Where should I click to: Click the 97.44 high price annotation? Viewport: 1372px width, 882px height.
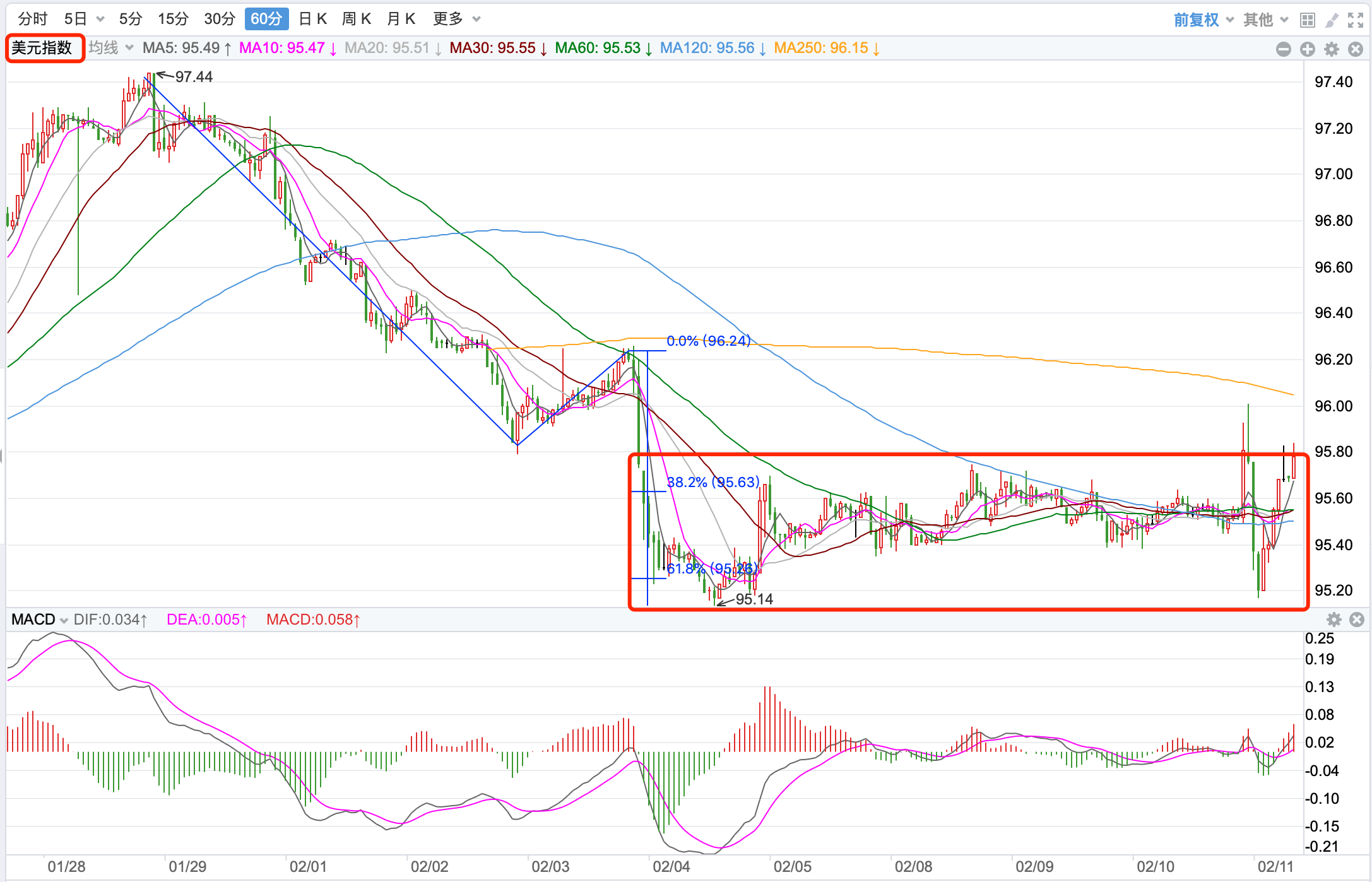(194, 77)
